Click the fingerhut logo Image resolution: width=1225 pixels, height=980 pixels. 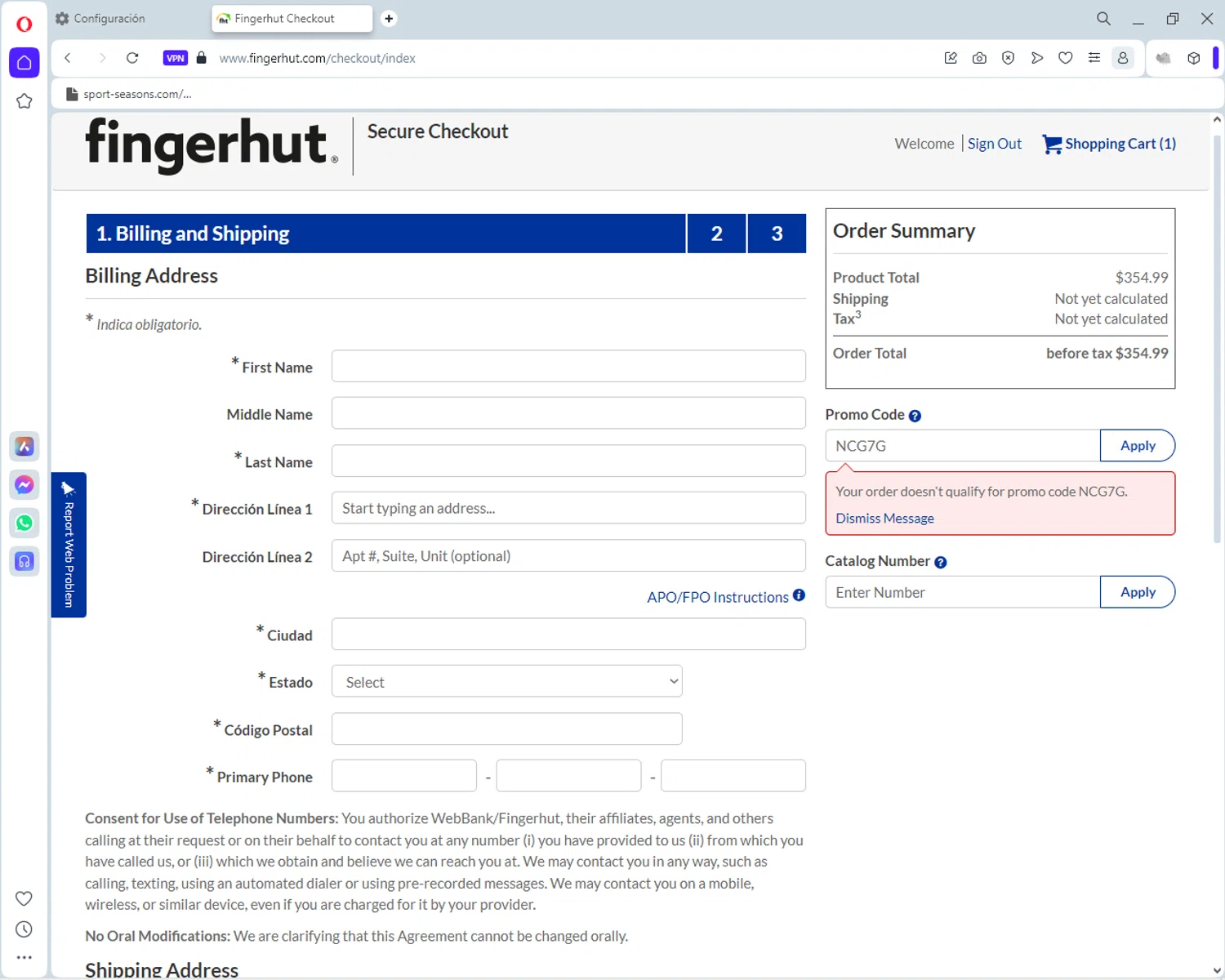212,145
